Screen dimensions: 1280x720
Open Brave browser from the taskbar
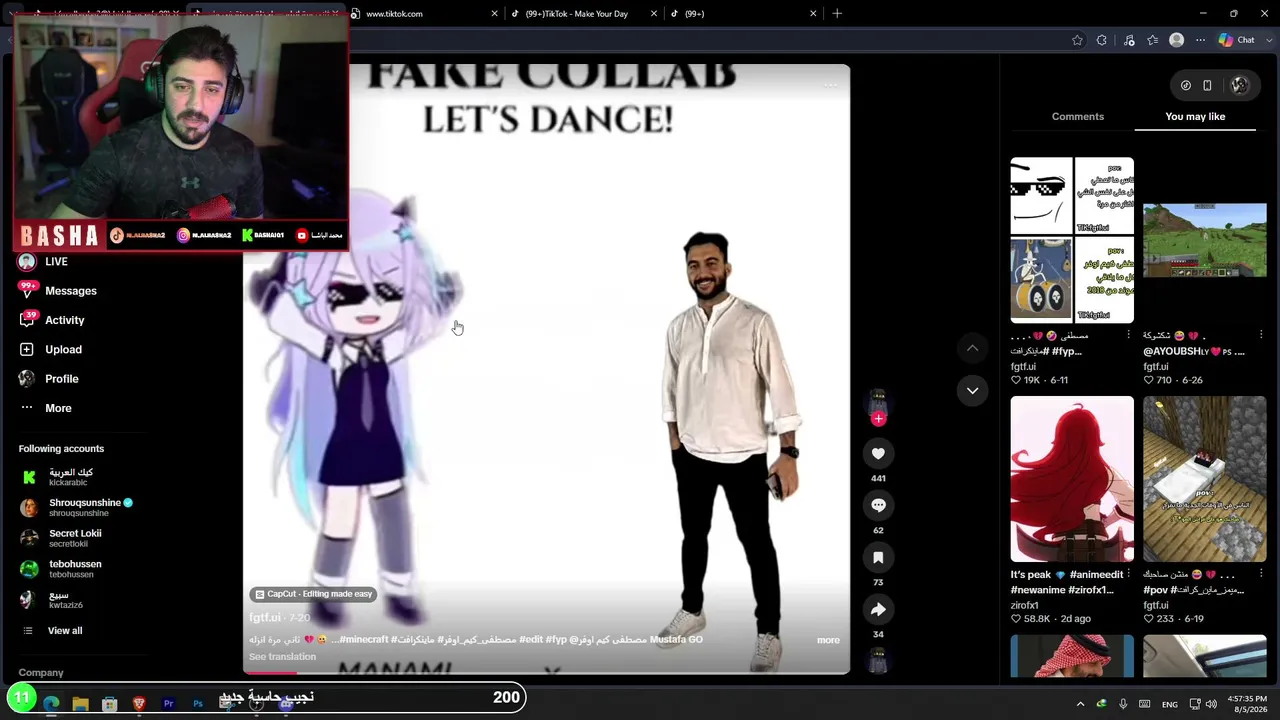[x=139, y=704]
